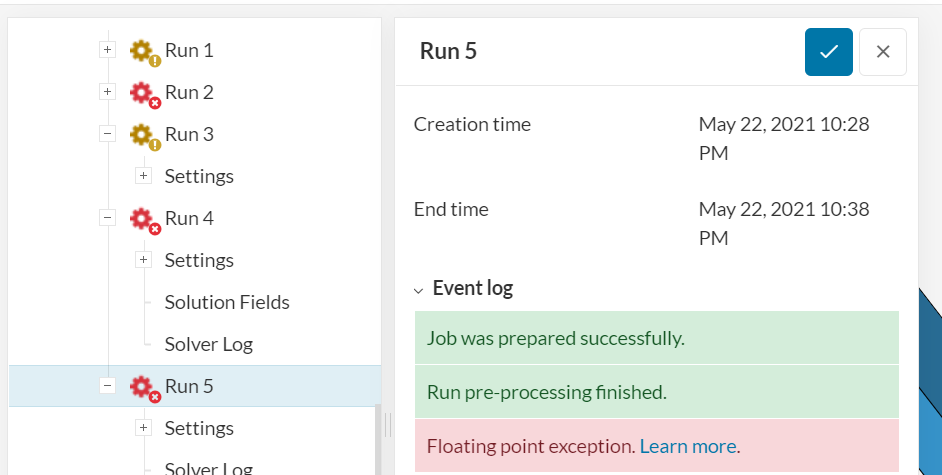Click the Run 5 failed gear icon
Screen dimensions: 942x475
coord(143,387)
